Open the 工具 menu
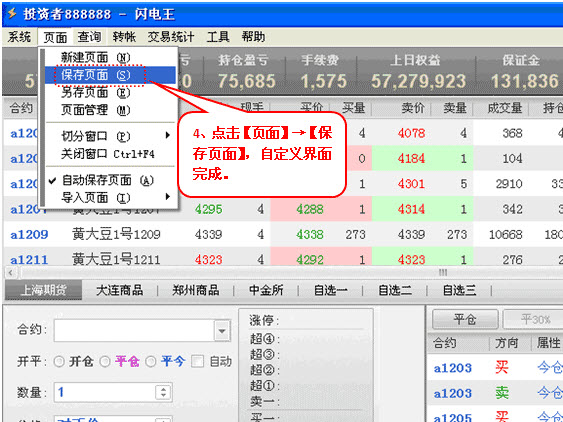This screenshot has height=422, width=563. click(x=218, y=37)
